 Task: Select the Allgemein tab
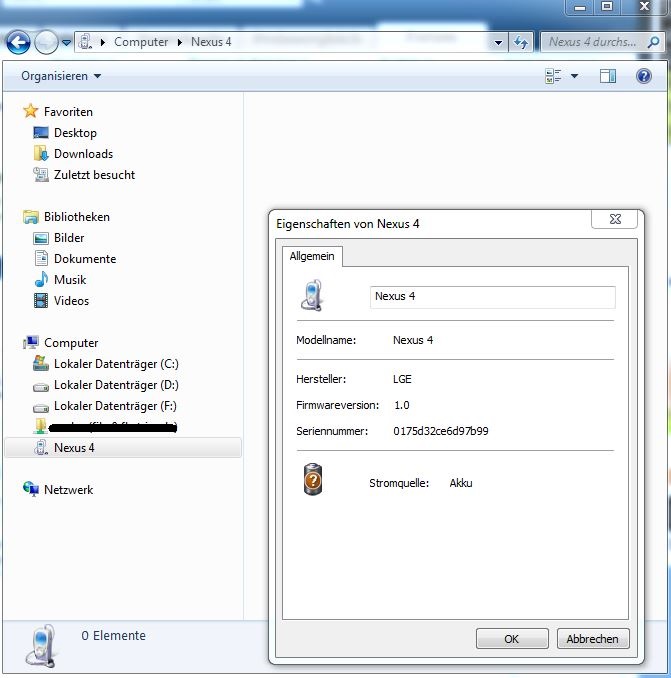[x=312, y=256]
